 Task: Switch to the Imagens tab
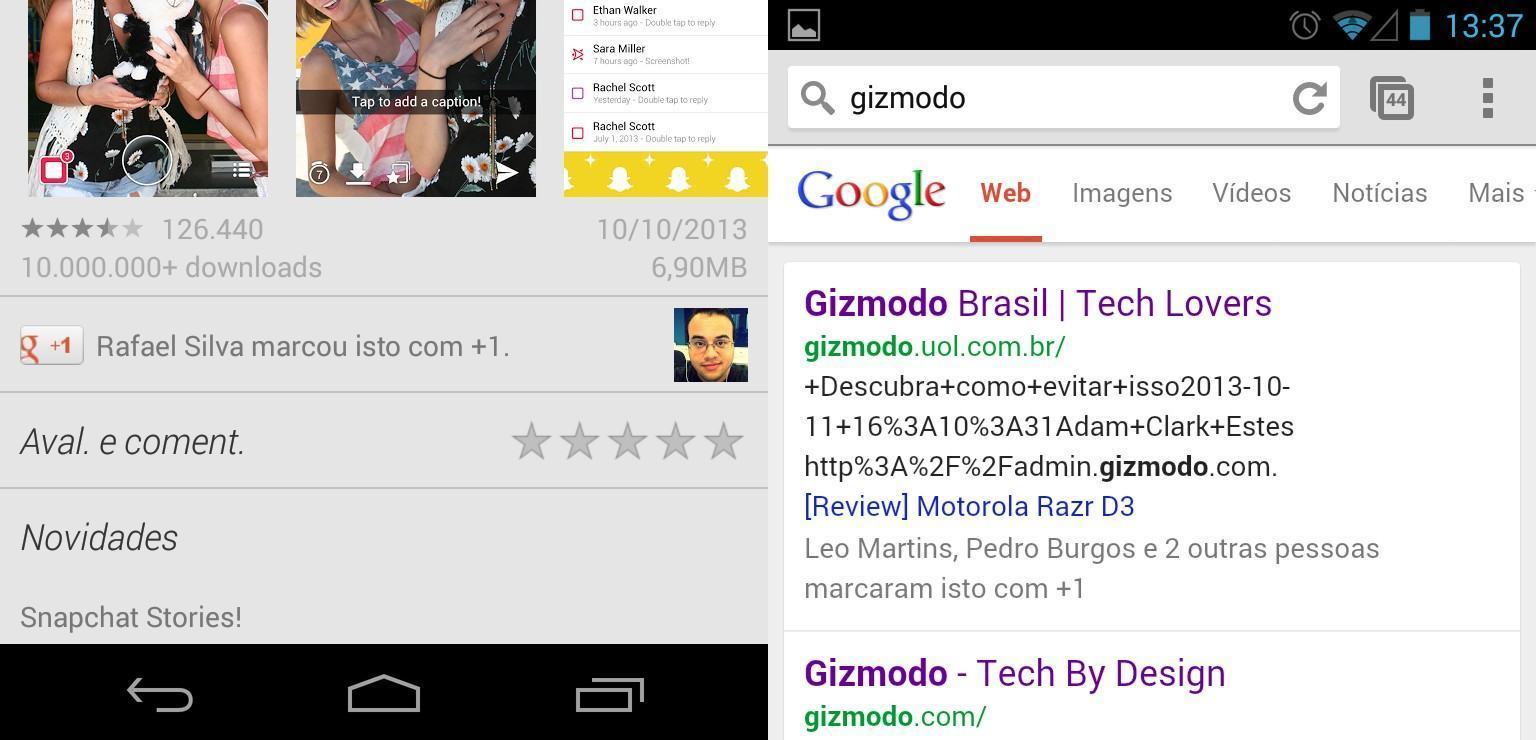pyautogui.click(x=1122, y=193)
